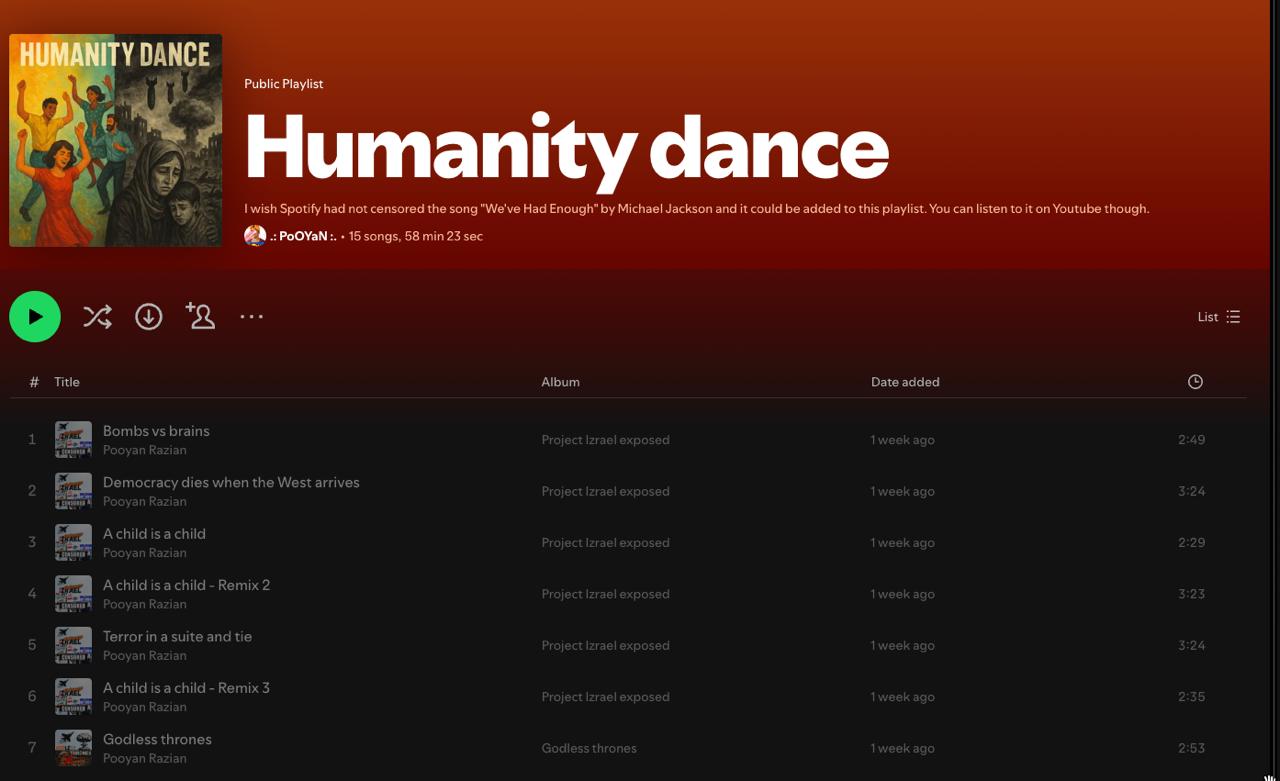Select the track Bombs vs brains

pos(156,431)
